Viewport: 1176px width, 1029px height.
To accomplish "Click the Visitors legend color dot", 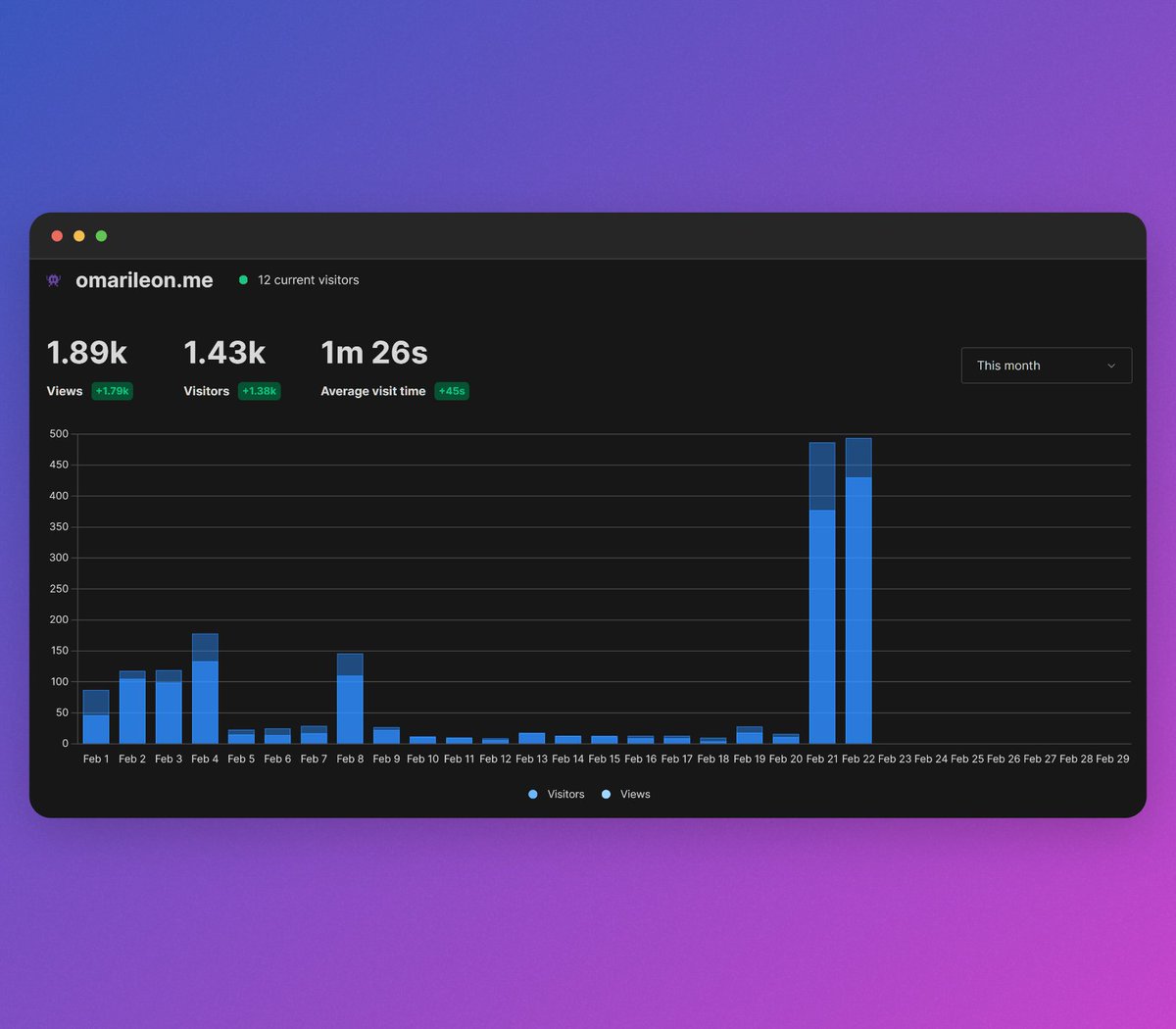I will coord(533,795).
